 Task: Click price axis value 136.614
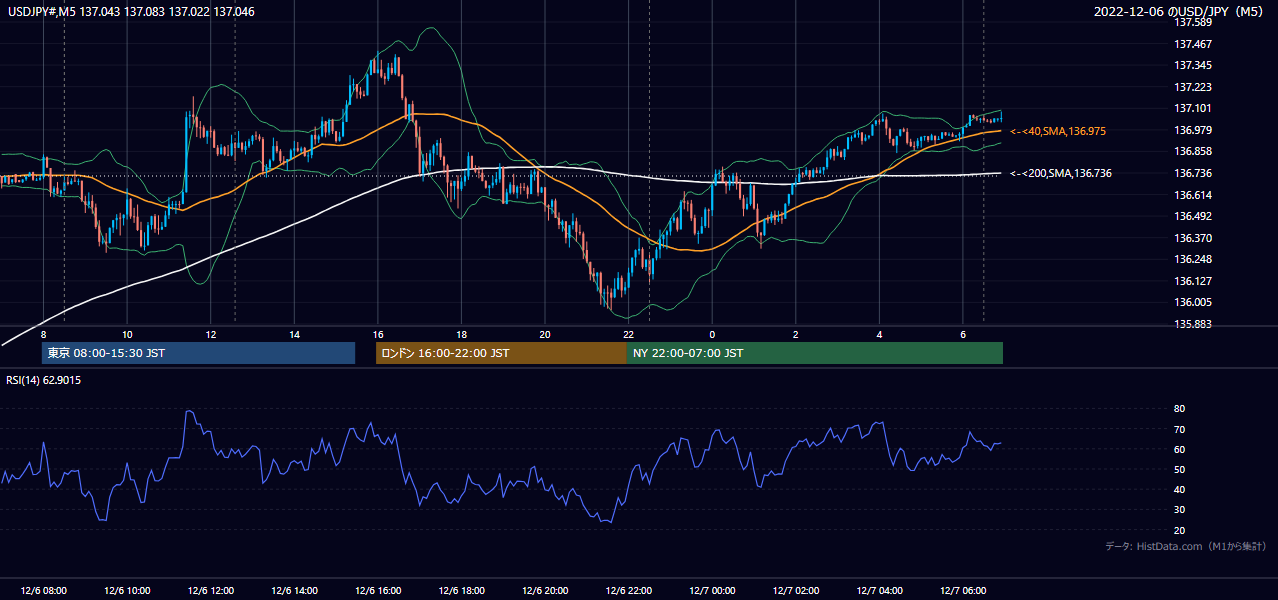point(1193,195)
